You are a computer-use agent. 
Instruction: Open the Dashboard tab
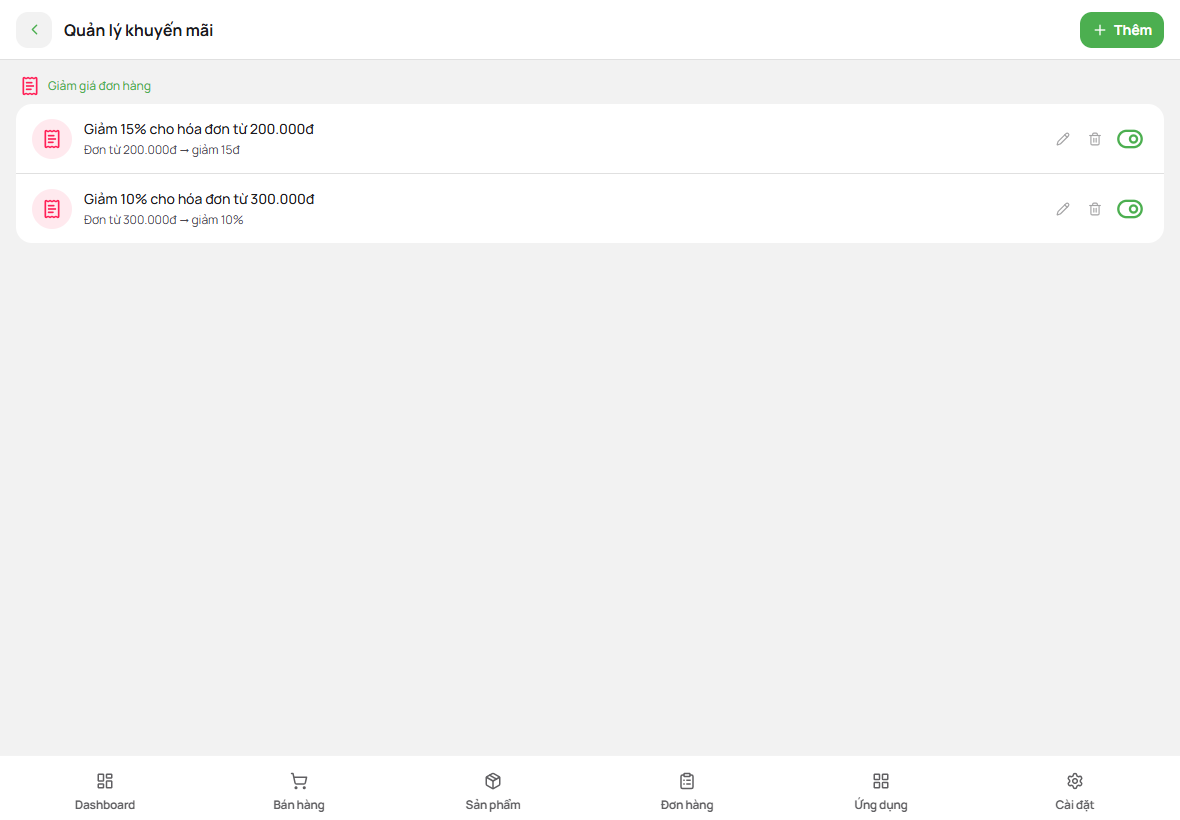[x=105, y=791]
